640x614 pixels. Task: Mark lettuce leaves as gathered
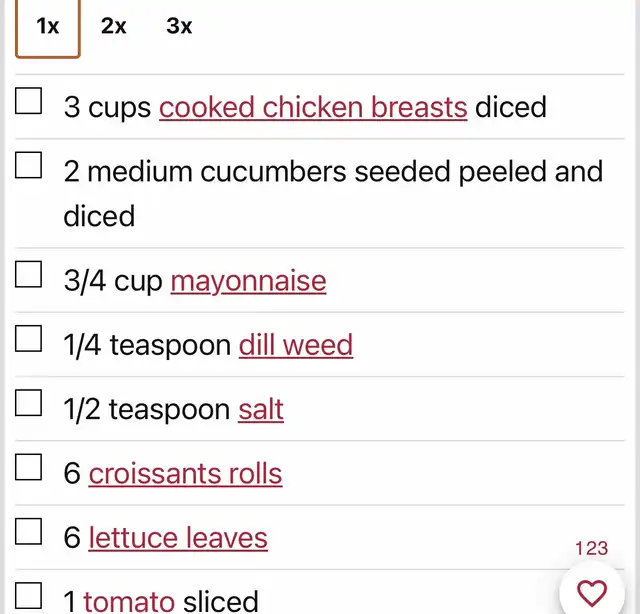click(x=28, y=531)
